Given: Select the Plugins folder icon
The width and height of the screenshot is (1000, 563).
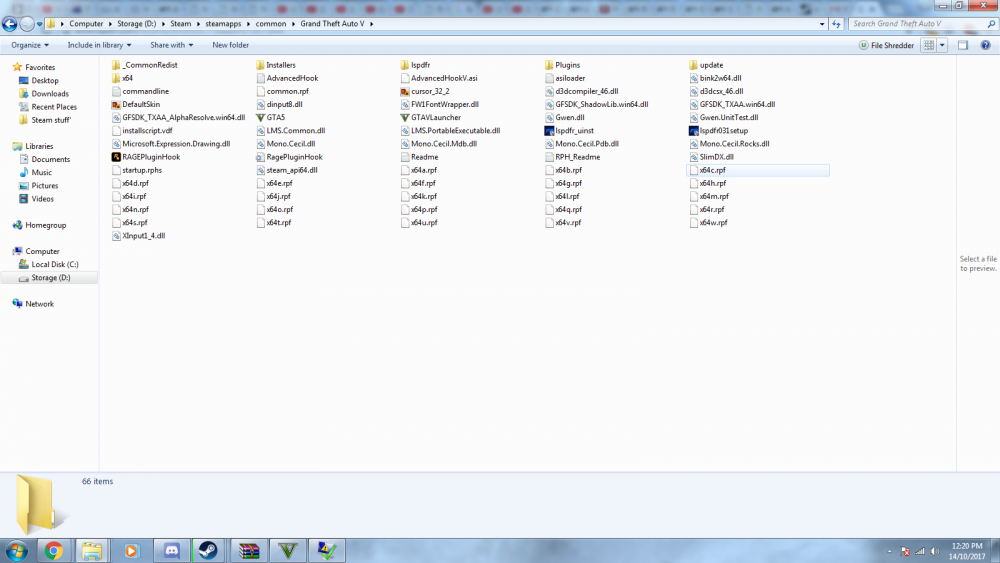Looking at the screenshot, I should coord(549,65).
